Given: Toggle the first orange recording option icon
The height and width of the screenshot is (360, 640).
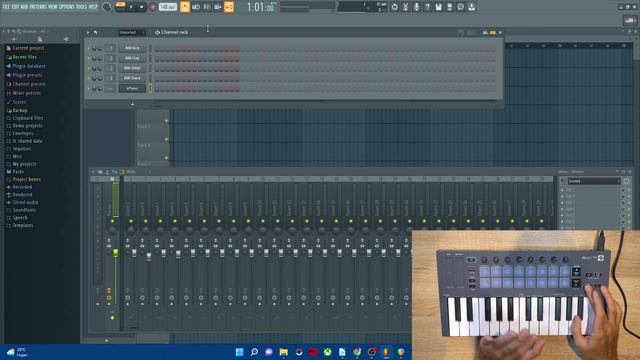Looking at the screenshot, I should [x=185, y=7].
